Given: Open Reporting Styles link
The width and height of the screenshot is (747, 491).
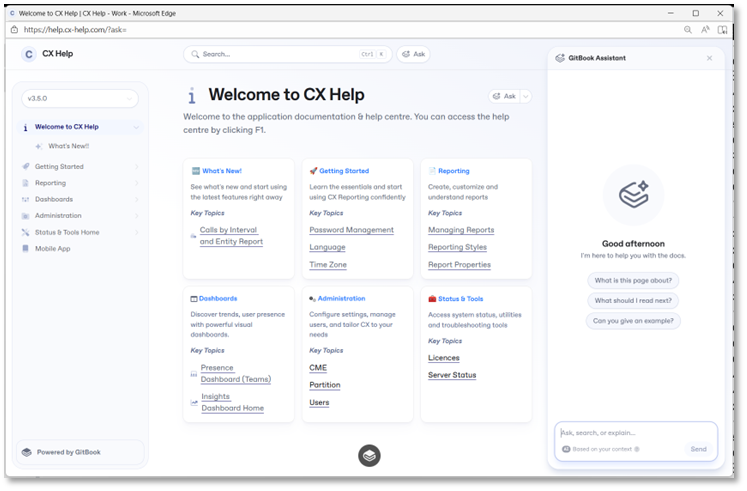Looking at the screenshot, I should [x=457, y=247].
